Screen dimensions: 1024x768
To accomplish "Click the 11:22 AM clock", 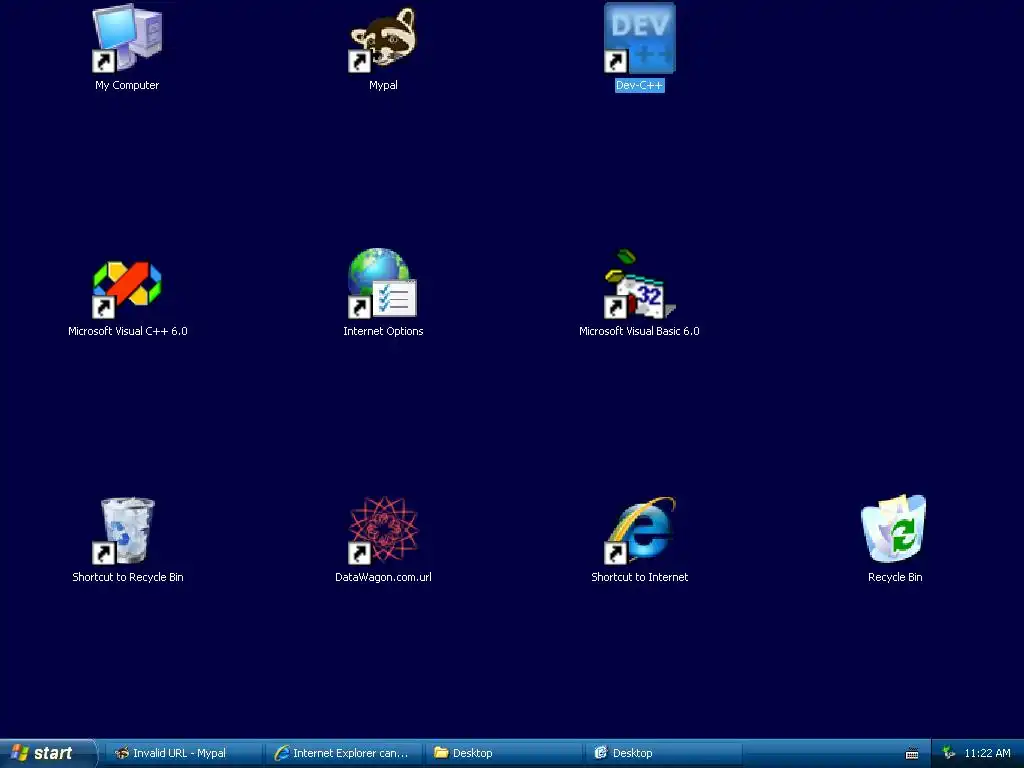I will [x=987, y=753].
